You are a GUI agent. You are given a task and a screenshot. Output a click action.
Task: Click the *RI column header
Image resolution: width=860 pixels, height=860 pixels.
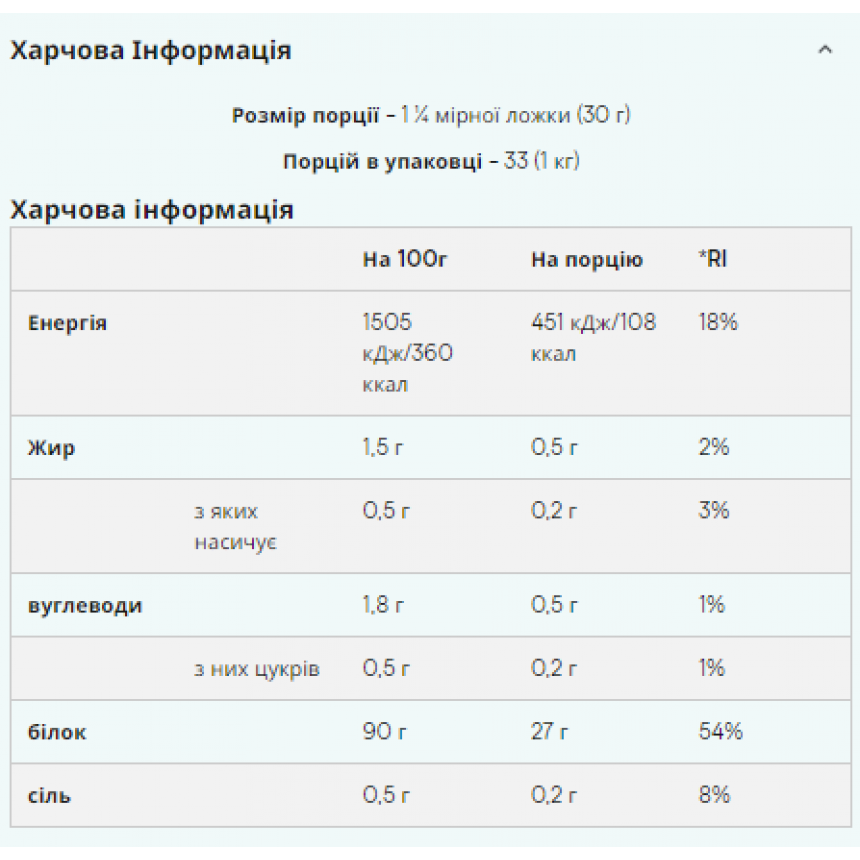tap(712, 259)
